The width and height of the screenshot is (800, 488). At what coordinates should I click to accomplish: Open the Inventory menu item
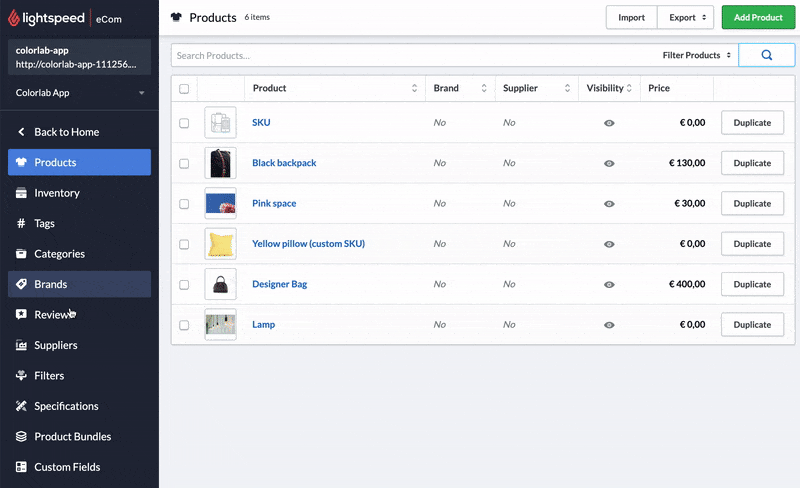80,193
